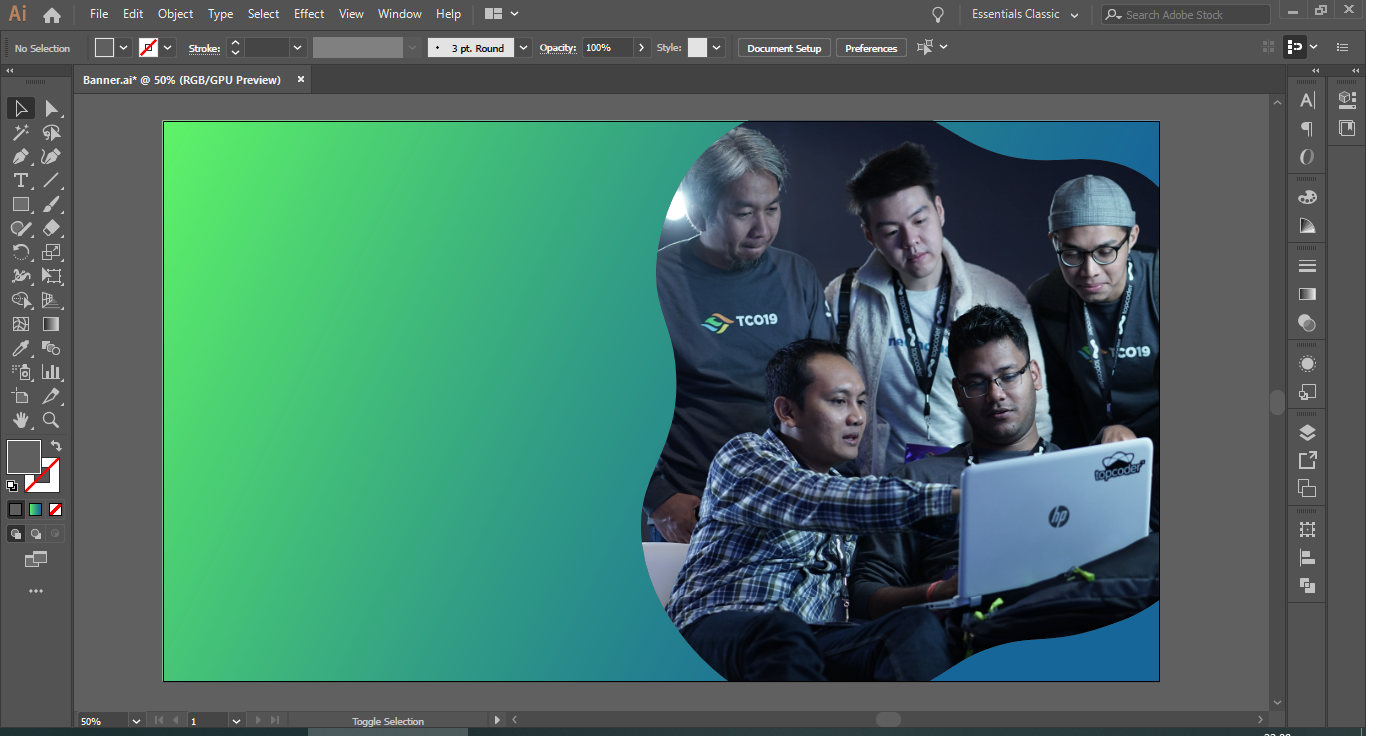1374x736 pixels.
Task: Click the Preferences button
Action: pos(871,48)
